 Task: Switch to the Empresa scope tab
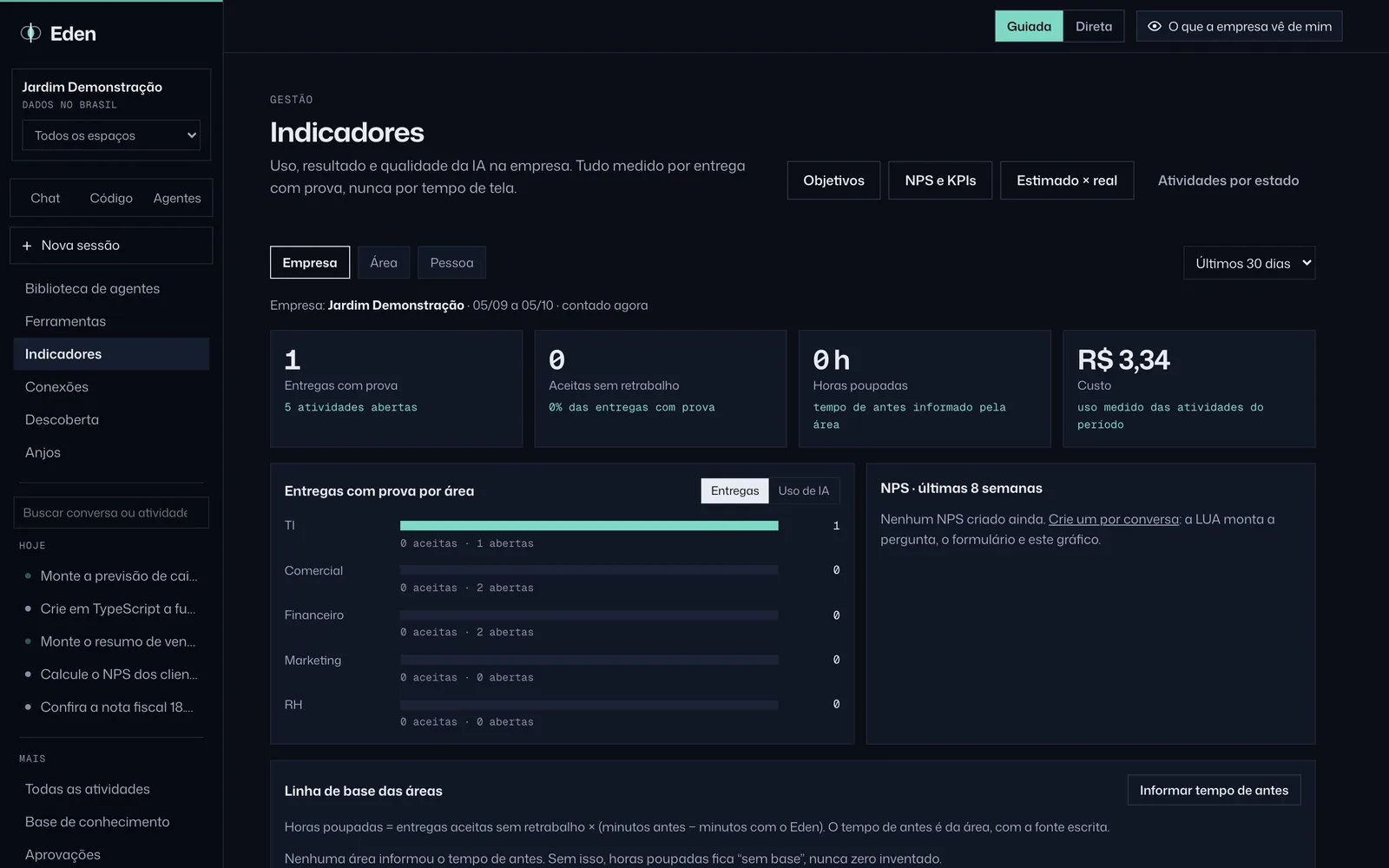(310, 262)
